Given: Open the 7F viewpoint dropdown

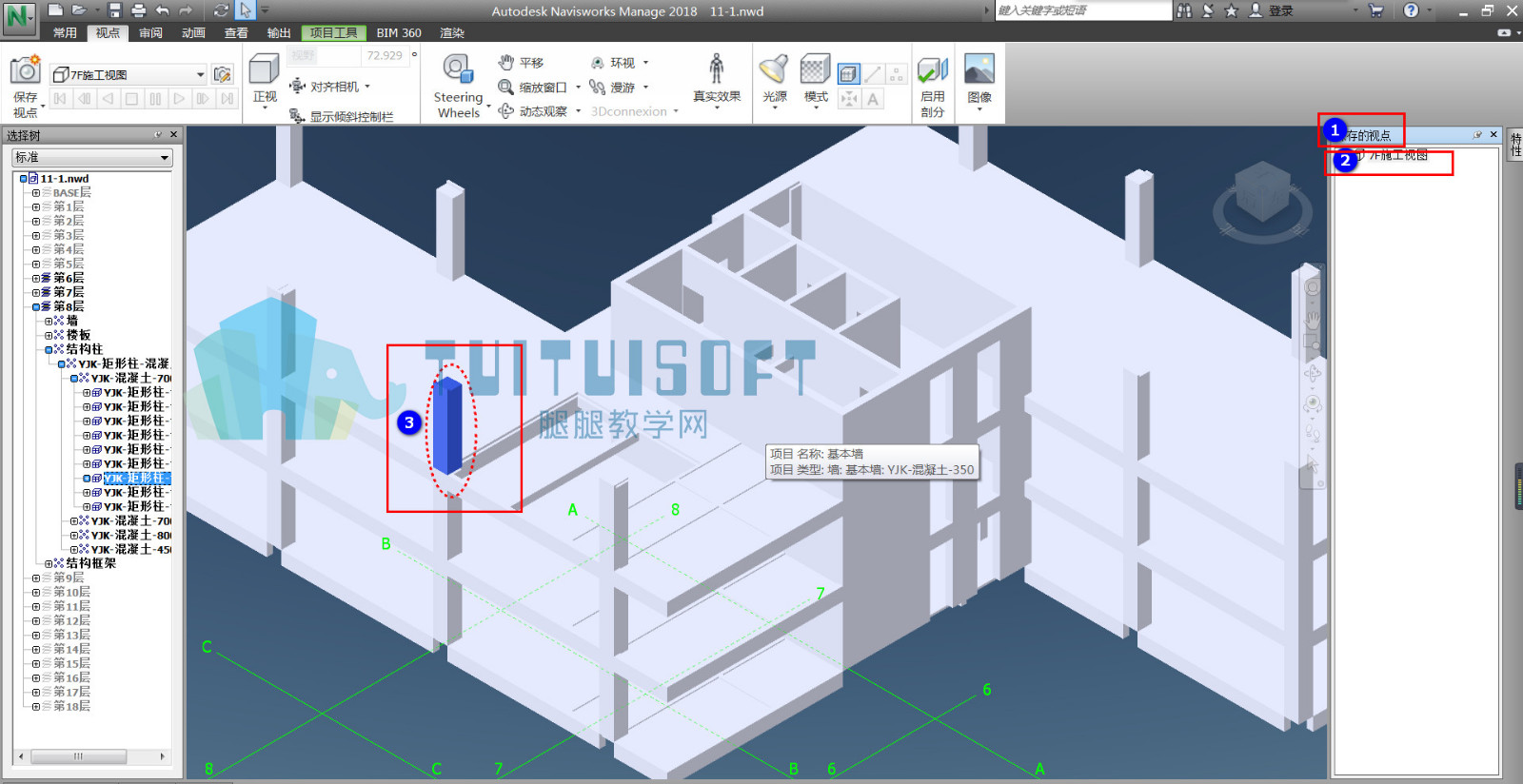Looking at the screenshot, I should 200,74.
